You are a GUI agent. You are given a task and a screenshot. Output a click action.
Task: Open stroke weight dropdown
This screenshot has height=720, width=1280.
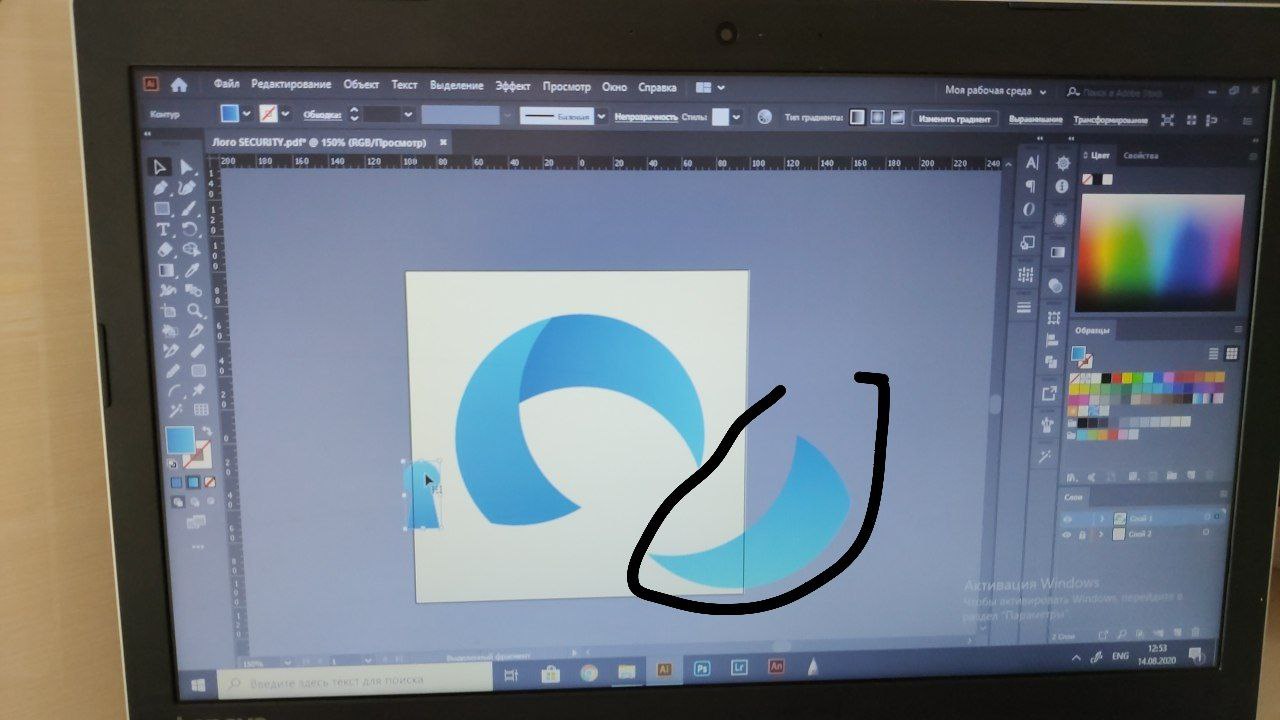(408, 114)
